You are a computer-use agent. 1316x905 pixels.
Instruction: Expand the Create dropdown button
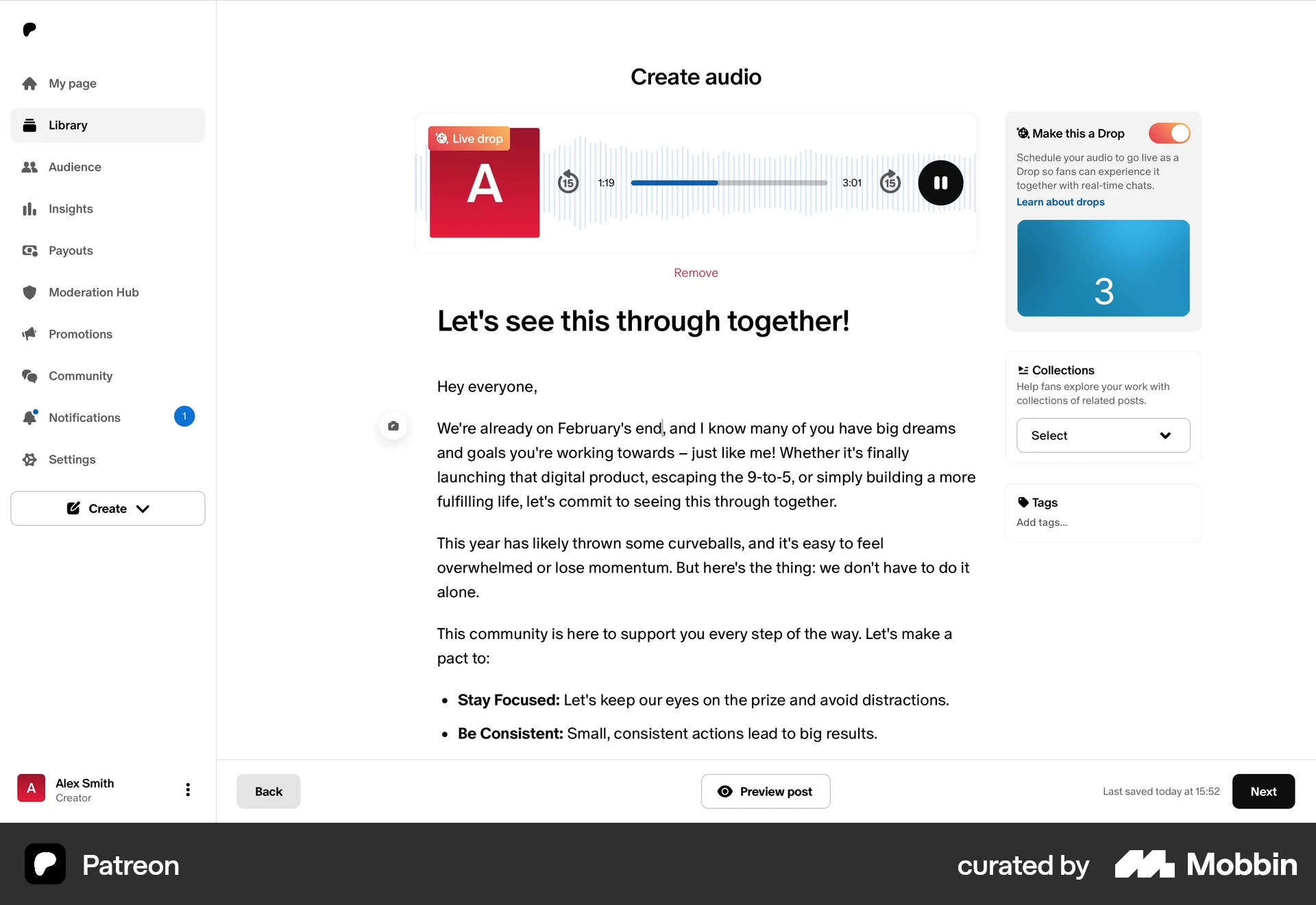pos(108,508)
